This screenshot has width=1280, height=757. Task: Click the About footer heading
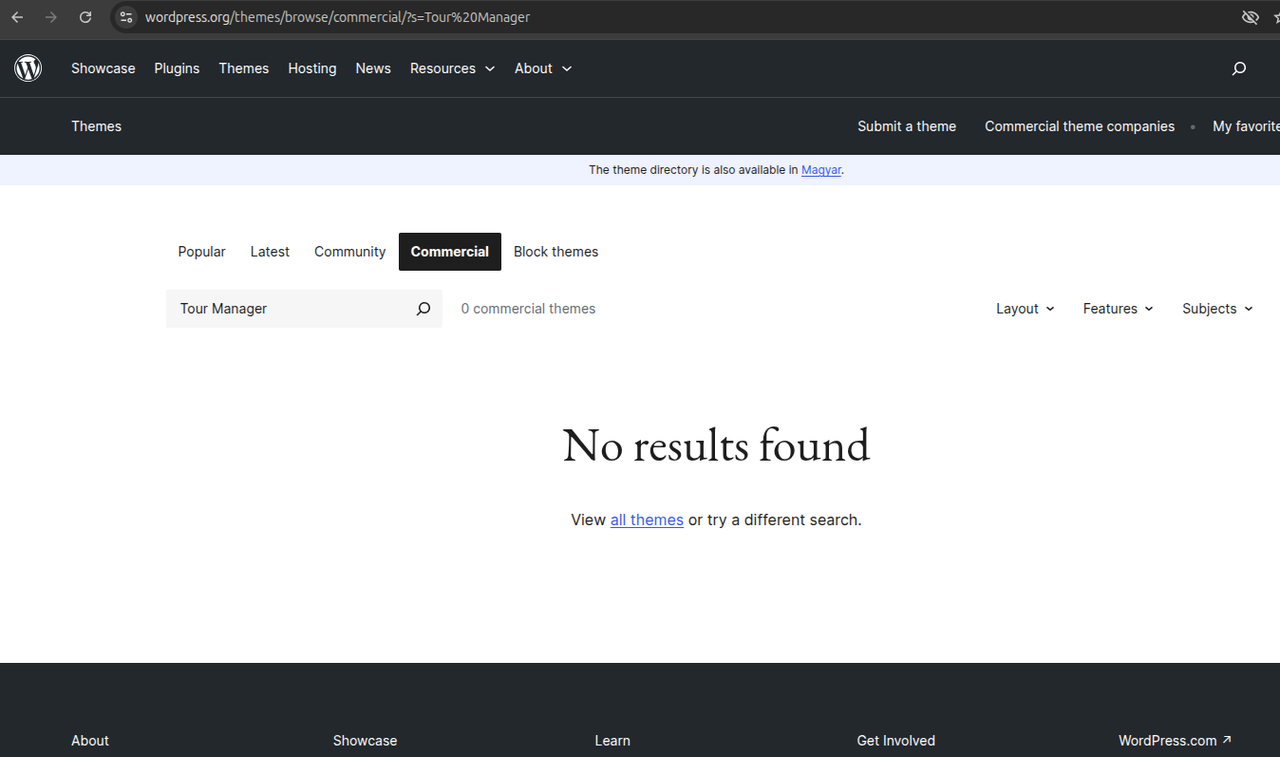coord(90,741)
